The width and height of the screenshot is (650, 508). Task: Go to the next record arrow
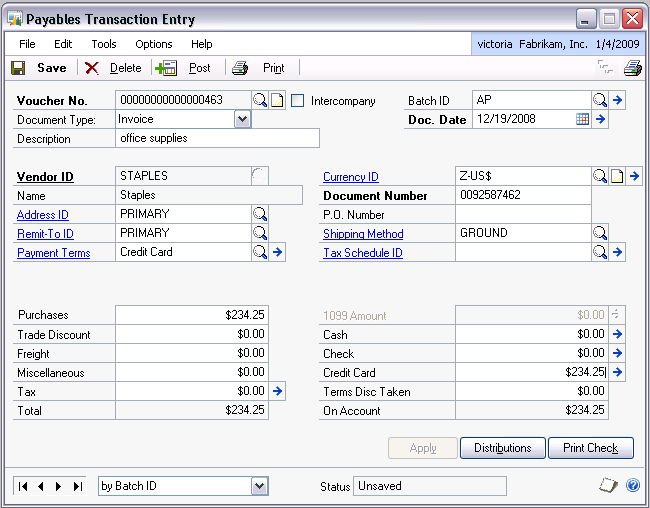click(60, 486)
